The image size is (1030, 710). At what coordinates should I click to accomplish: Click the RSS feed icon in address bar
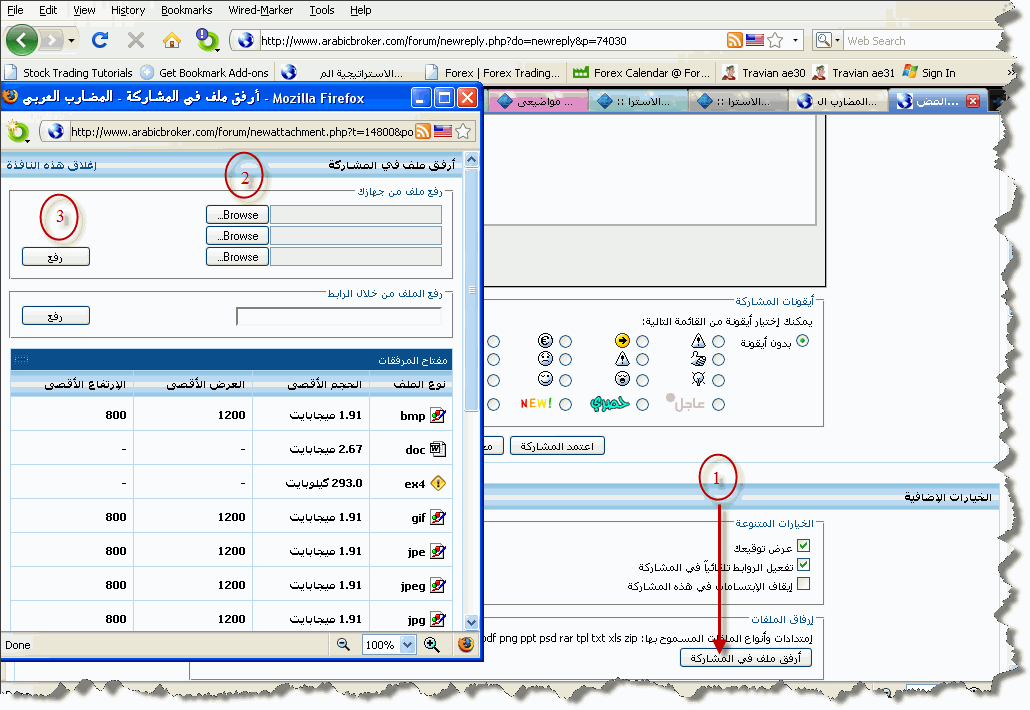[735, 40]
